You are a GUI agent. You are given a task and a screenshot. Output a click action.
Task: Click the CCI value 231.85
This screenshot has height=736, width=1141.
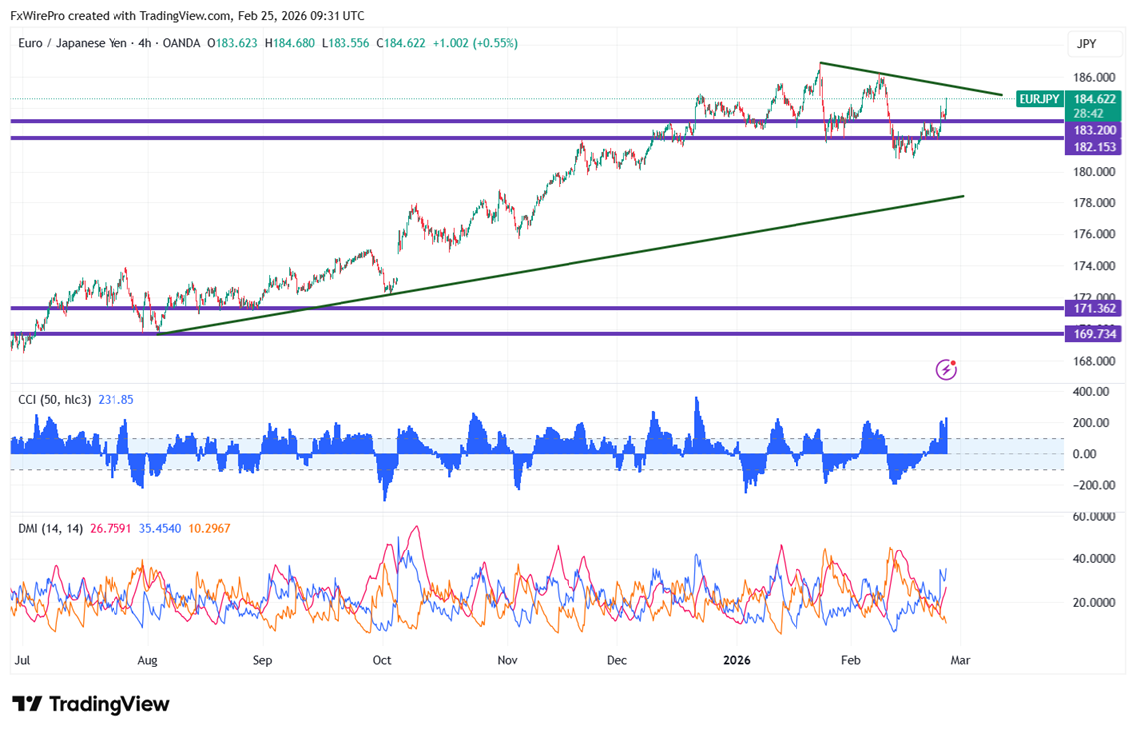pyautogui.click(x=116, y=399)
